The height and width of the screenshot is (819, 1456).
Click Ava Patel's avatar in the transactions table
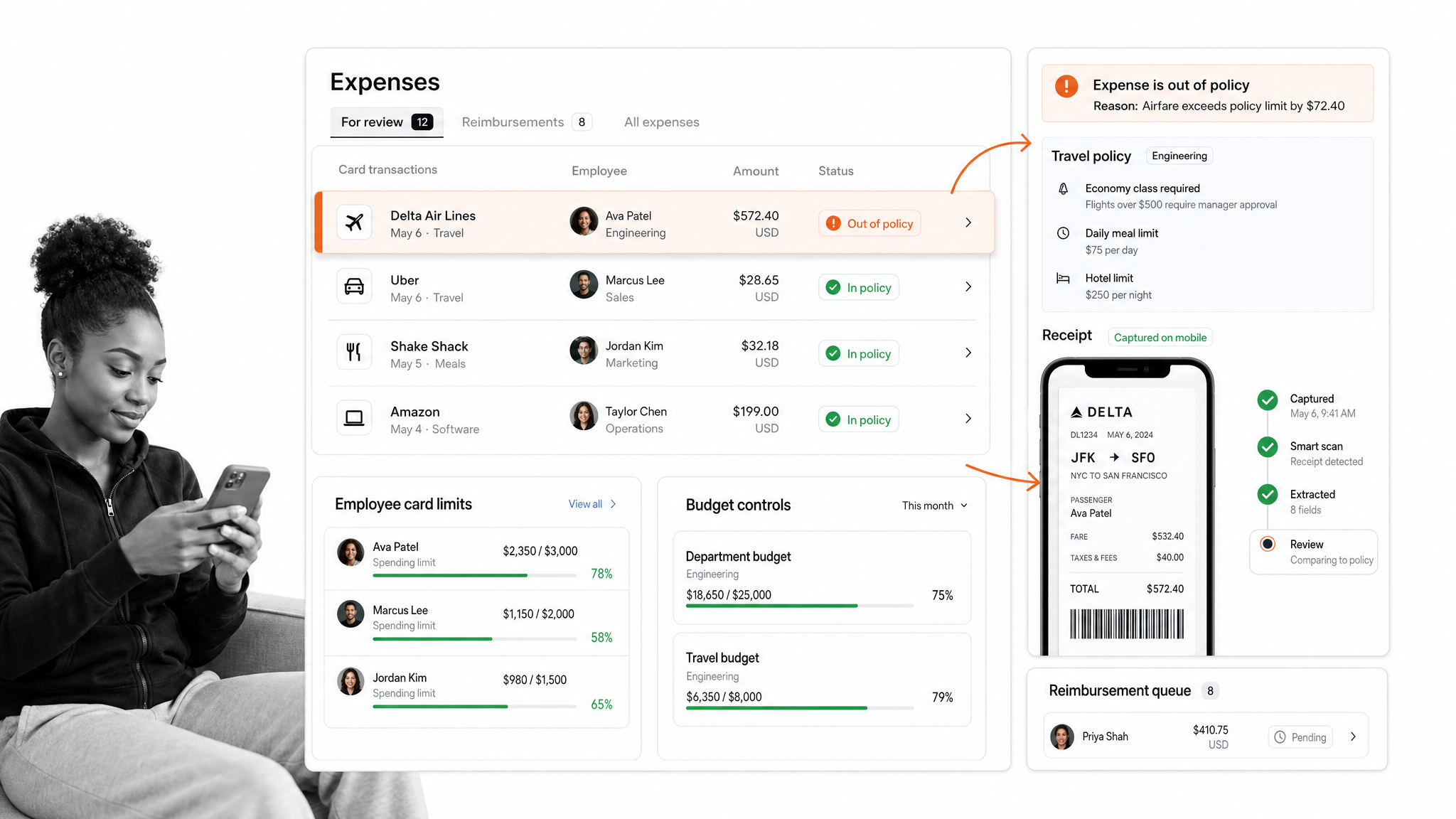pyautogui.click(x=584, y=222)
